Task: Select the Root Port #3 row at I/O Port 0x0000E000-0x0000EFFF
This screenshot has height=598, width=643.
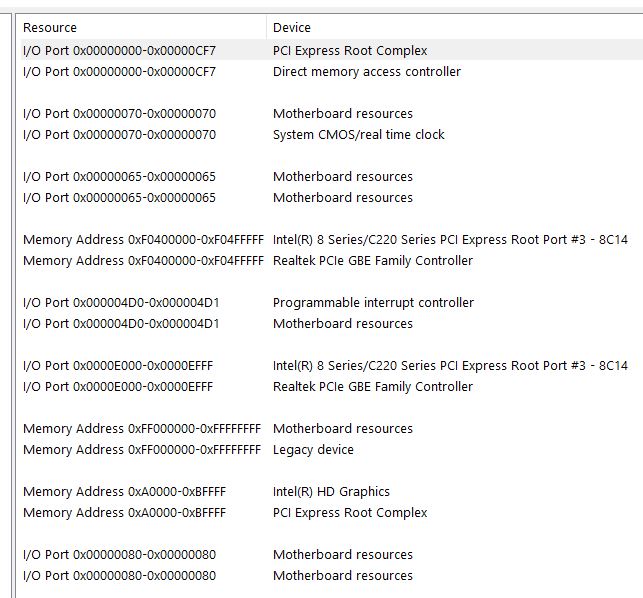Action: (x=332, y=365)
